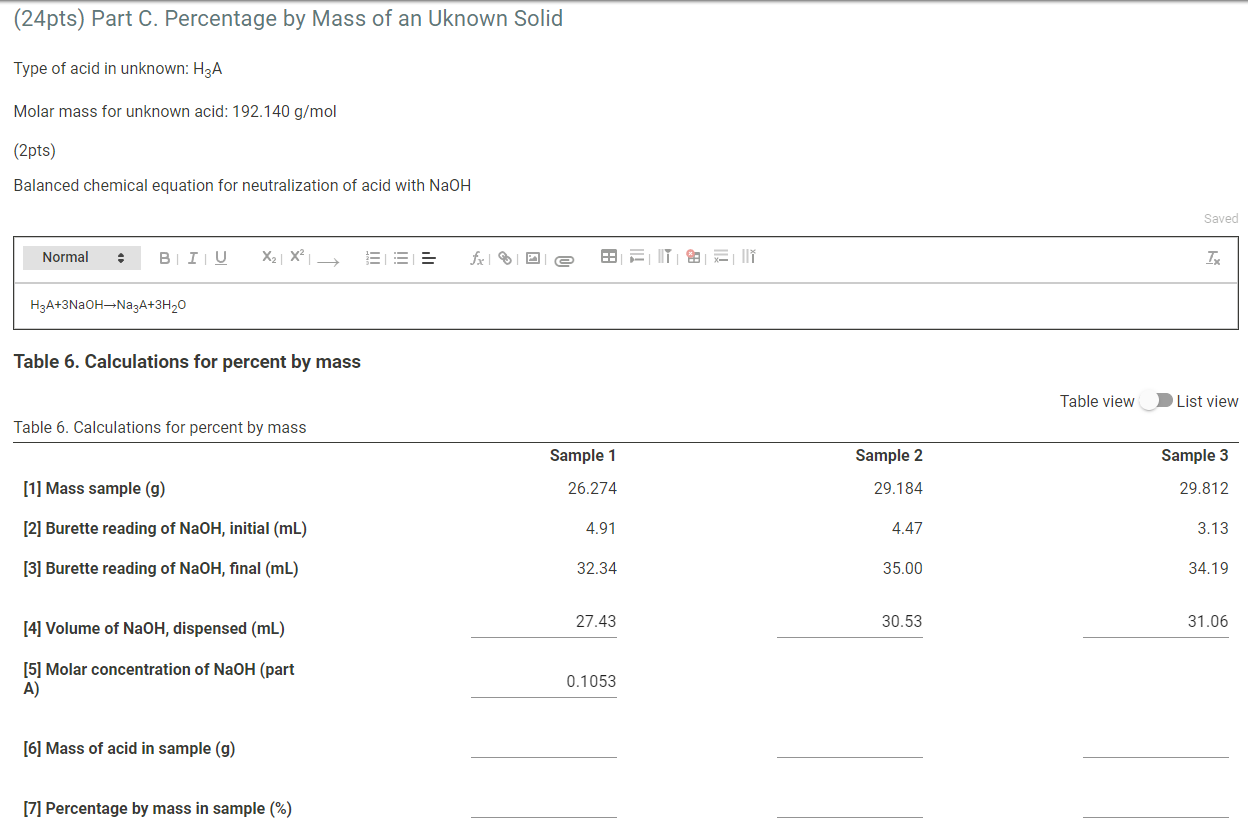Delete the table with red-marked icon
The image size is (1248, 833).
[x=693, y=257]
